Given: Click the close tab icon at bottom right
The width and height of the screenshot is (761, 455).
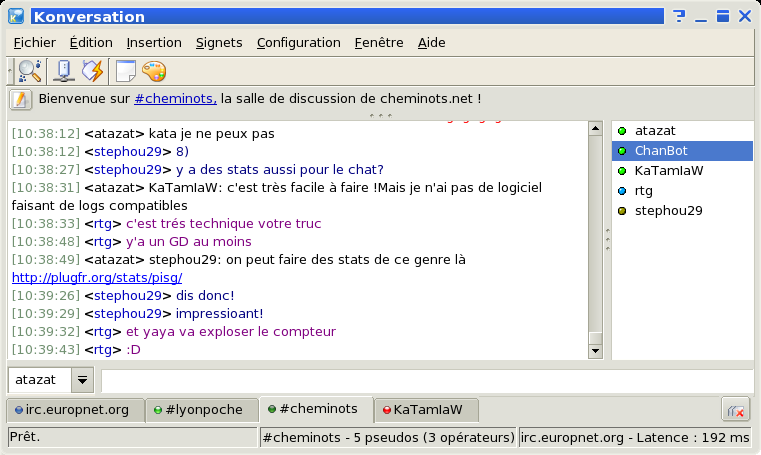Looking at the screenshot, I should click(736, 410).
